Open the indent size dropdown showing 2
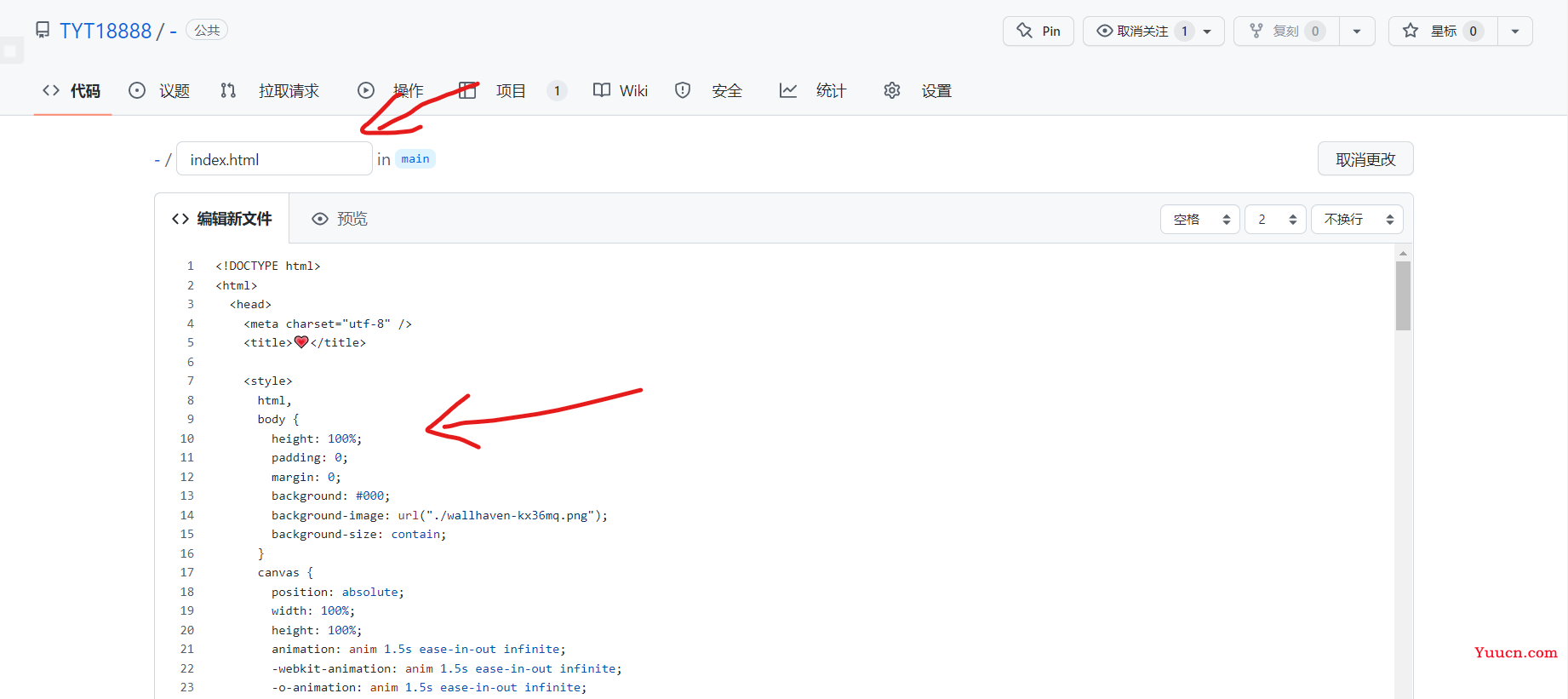 coord(1275,220)
